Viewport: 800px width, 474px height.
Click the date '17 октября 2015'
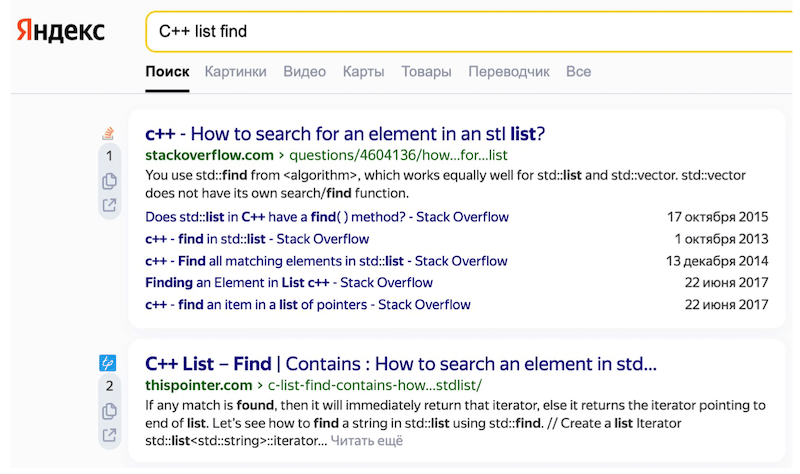click(717, 217)
